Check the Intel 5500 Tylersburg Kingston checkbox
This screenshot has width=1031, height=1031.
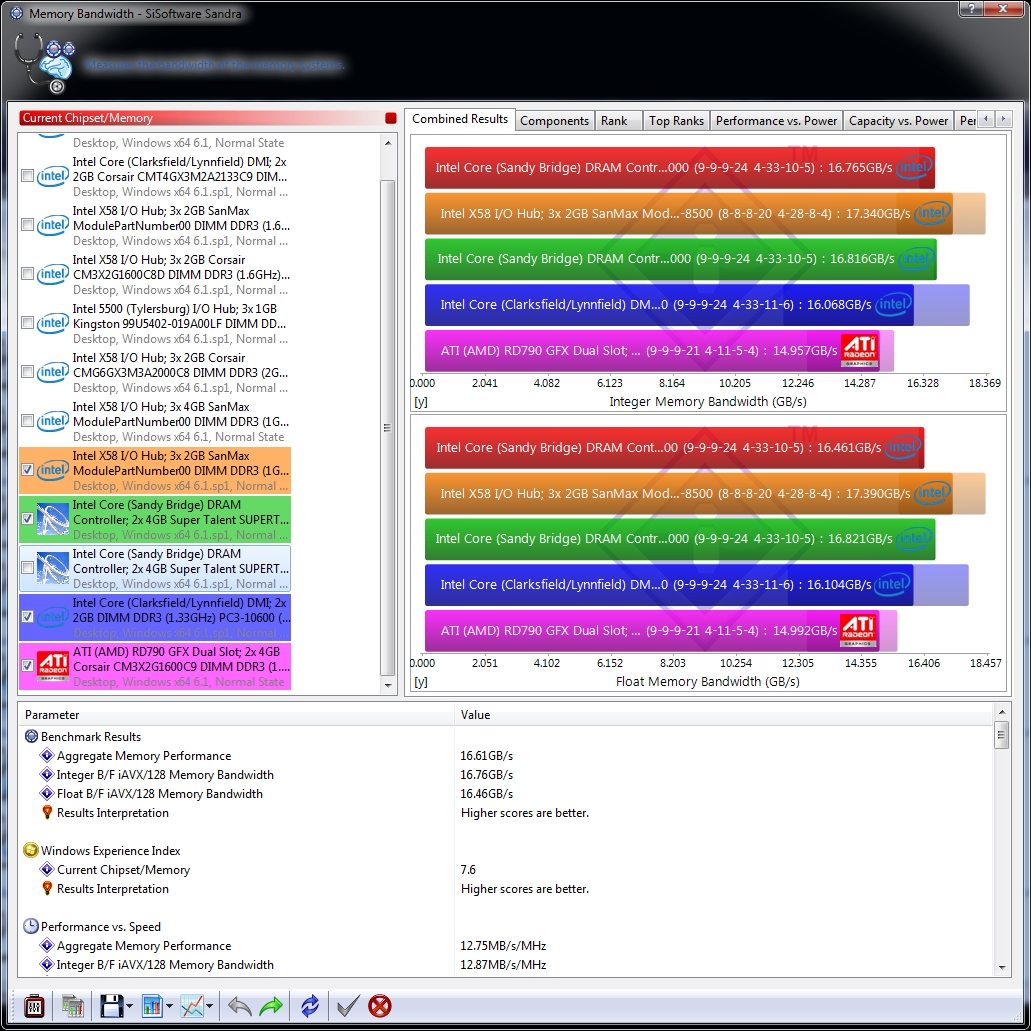coord(28,323)
